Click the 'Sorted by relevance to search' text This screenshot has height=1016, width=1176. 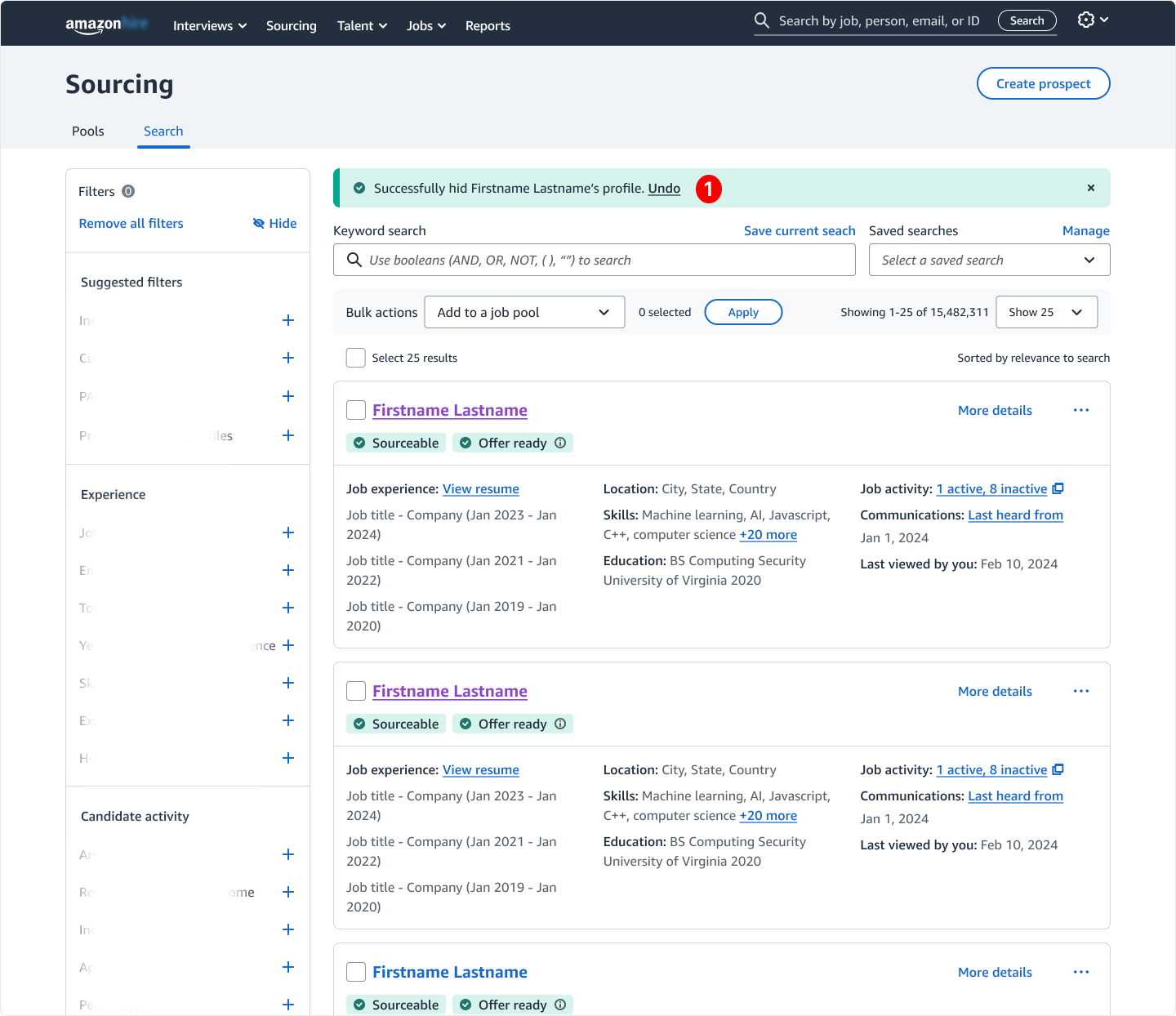click(x=1033, y=358)
